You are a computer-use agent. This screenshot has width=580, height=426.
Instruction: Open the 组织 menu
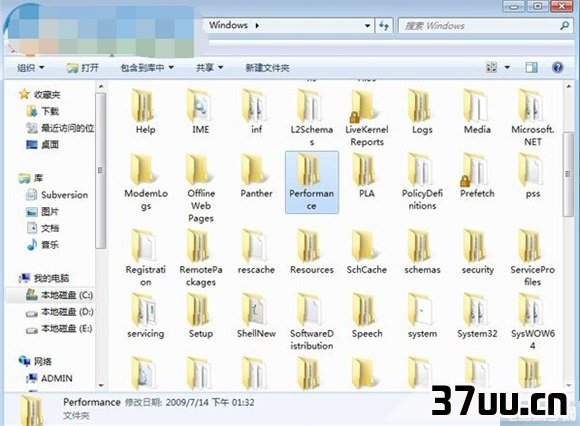pyautogui.click(x=30, y=68)
